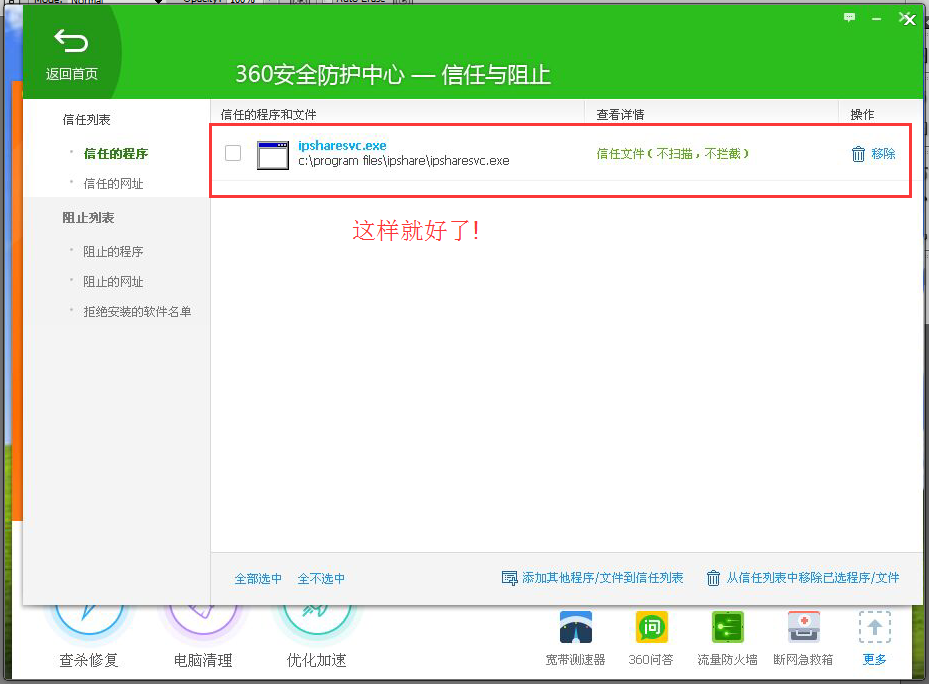Click the back arrow return-home icon
This screenshot has height=684, width=929.
71,41
